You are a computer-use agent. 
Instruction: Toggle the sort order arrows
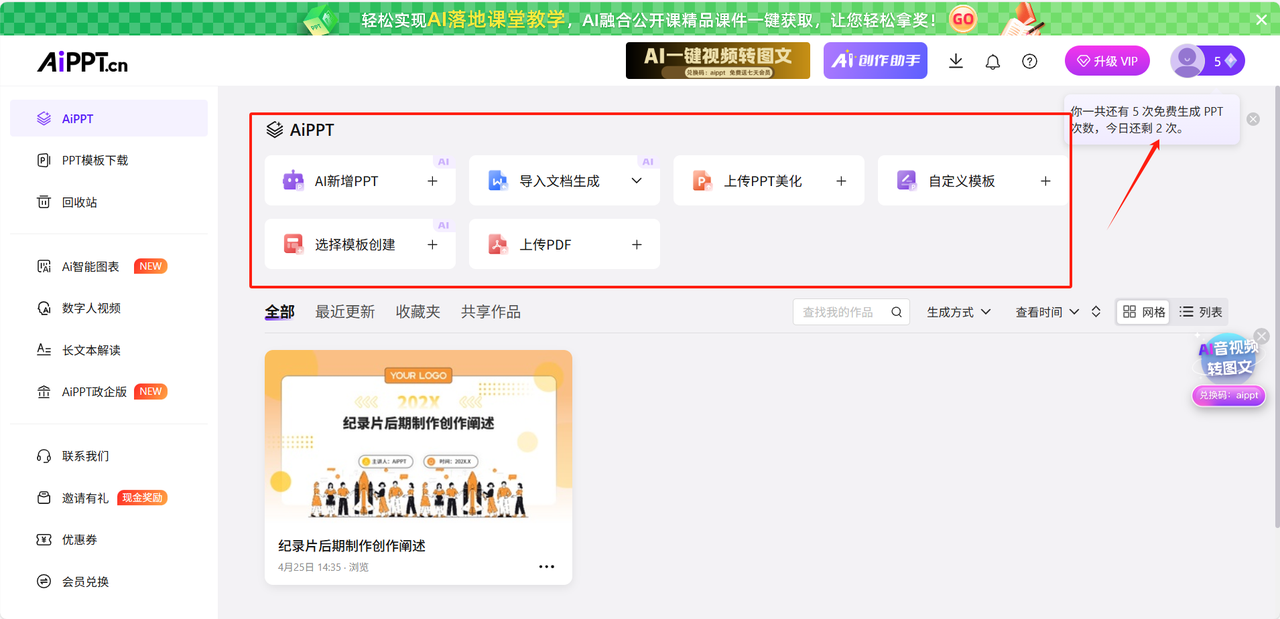click(x=1096, y=312)
